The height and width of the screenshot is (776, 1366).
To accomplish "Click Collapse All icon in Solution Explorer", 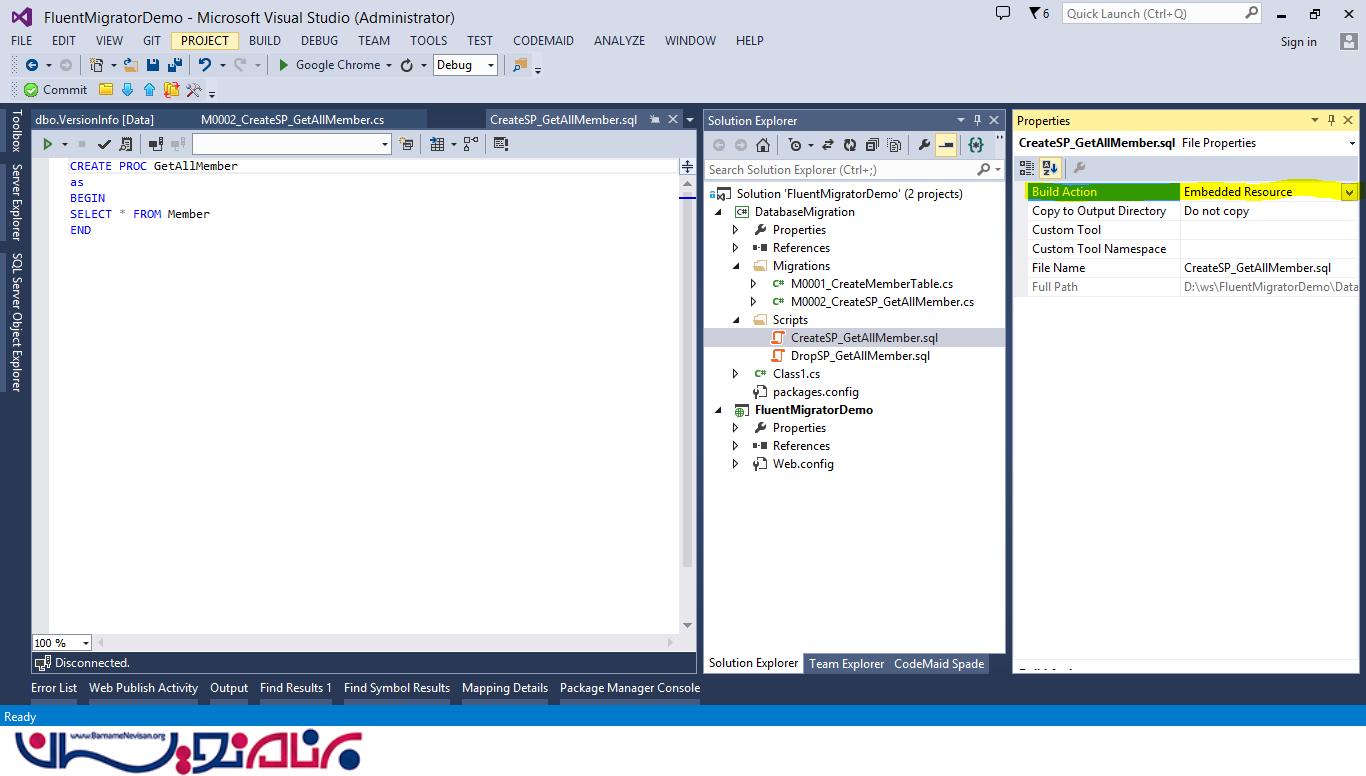I will point(872,145).
